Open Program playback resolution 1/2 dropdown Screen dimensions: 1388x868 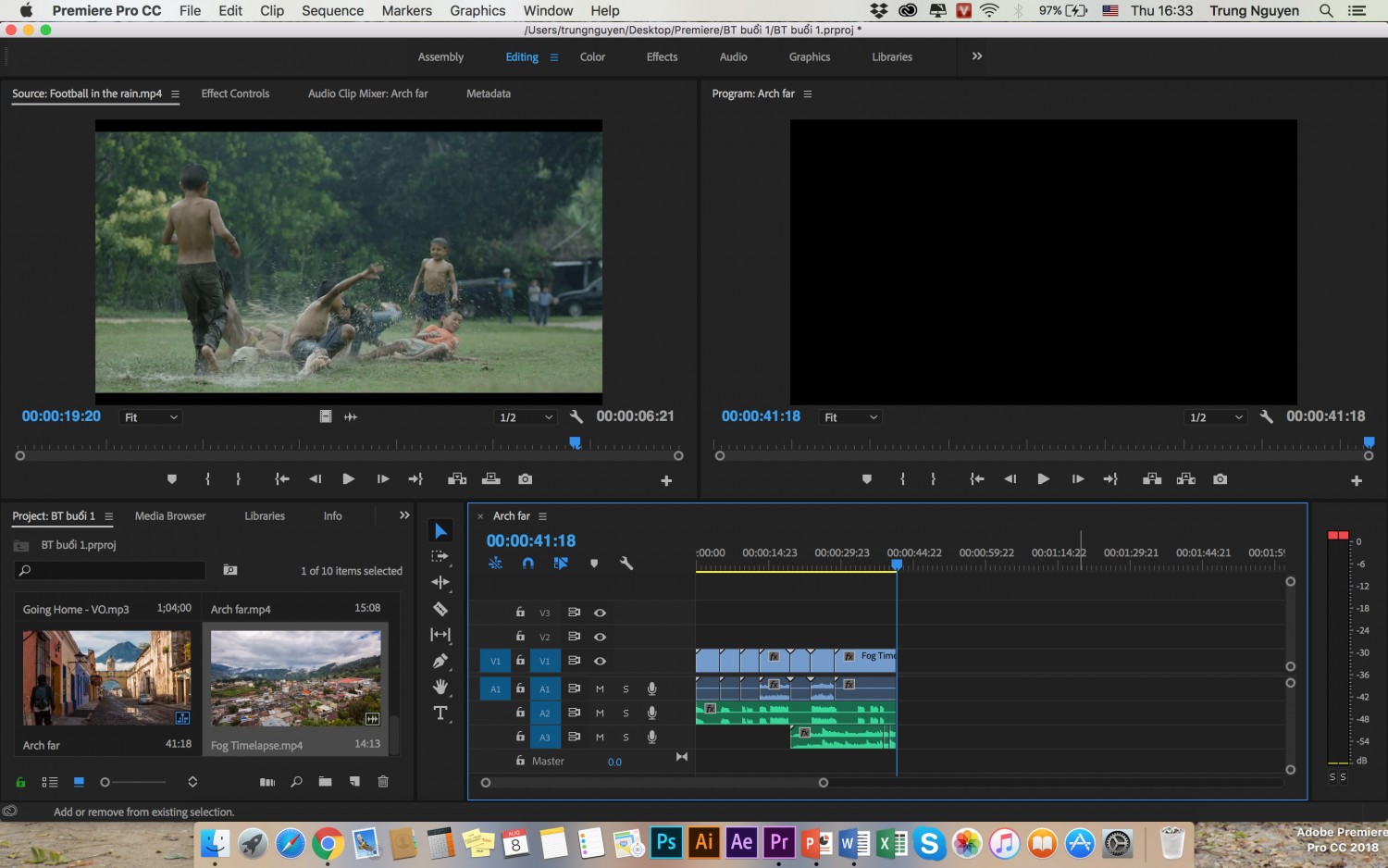(1216, 417)
